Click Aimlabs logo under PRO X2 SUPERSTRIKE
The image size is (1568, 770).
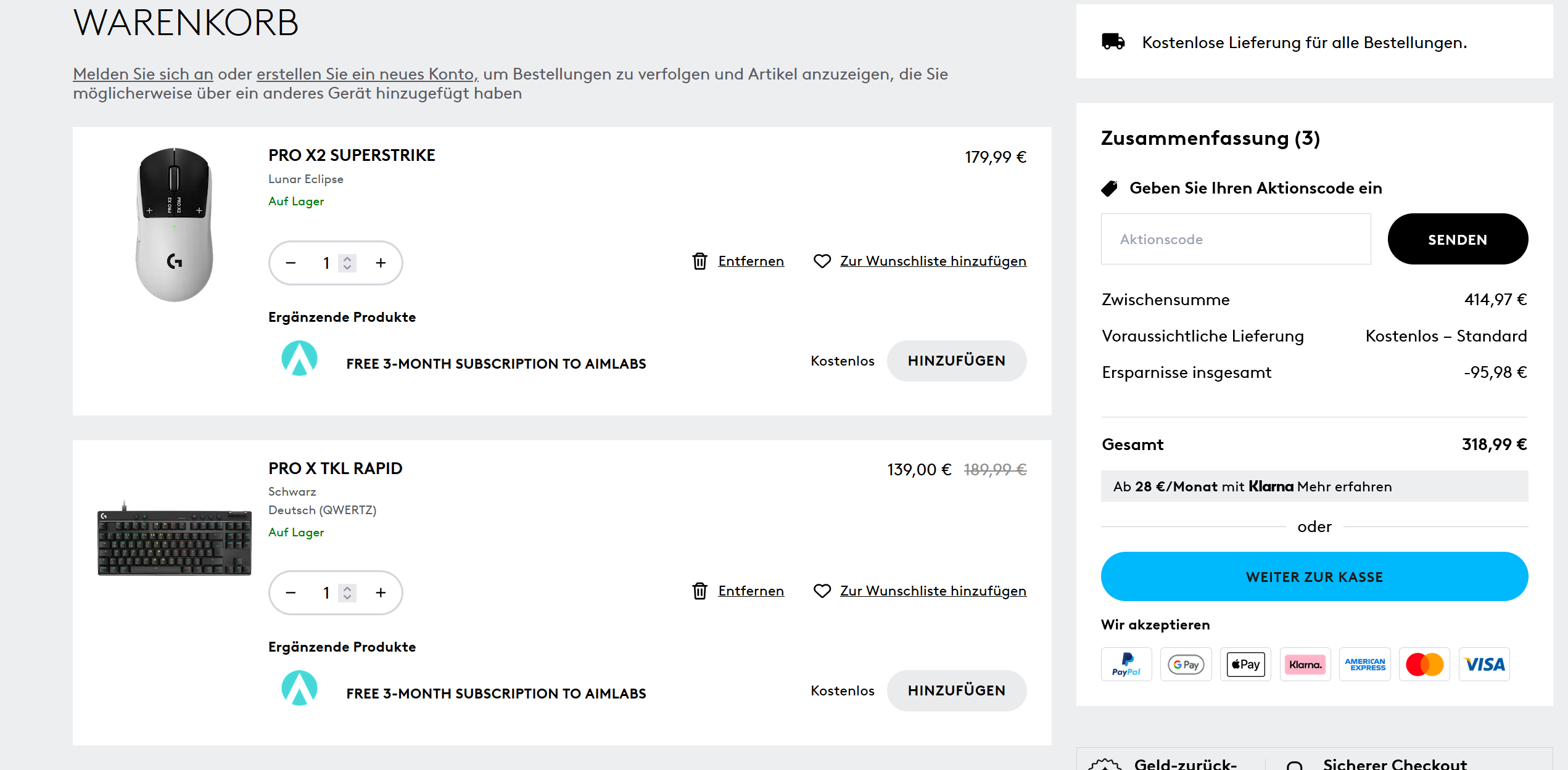pyautogui.click(x=299, y=359)
